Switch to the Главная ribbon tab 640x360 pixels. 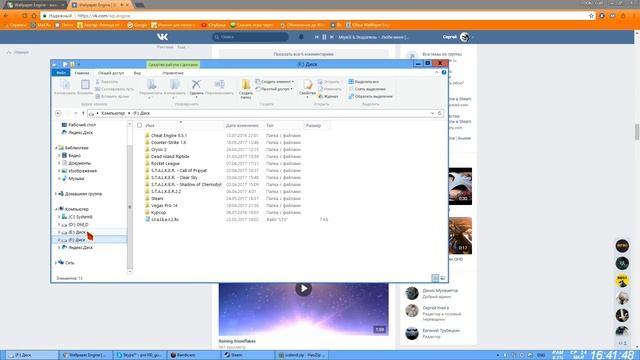(x=82, y=73)
